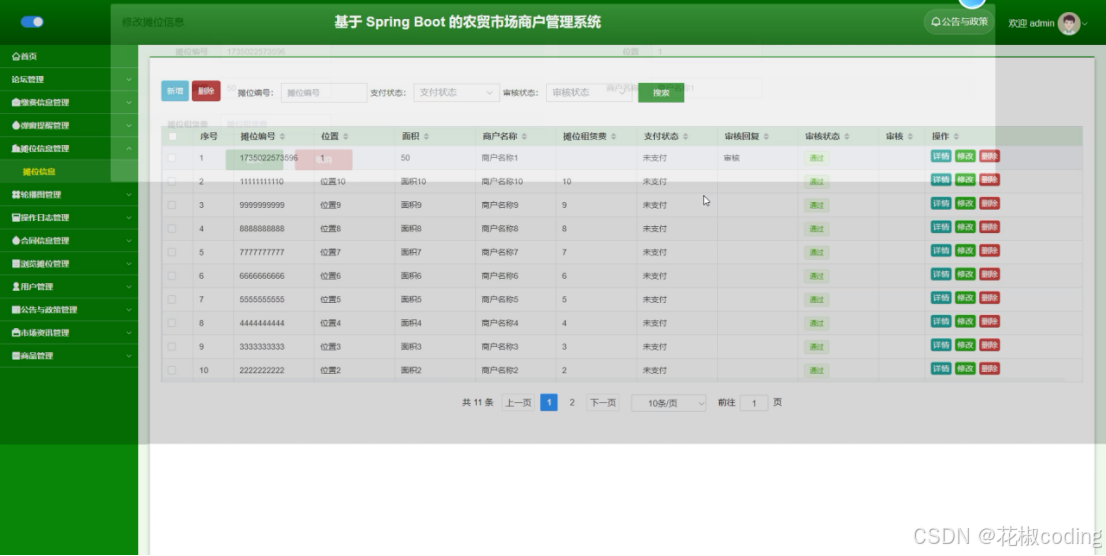1106x556 pixels.
Task: Open the dropdown arrow next to admin avatar
Action: pos(1086,24)
